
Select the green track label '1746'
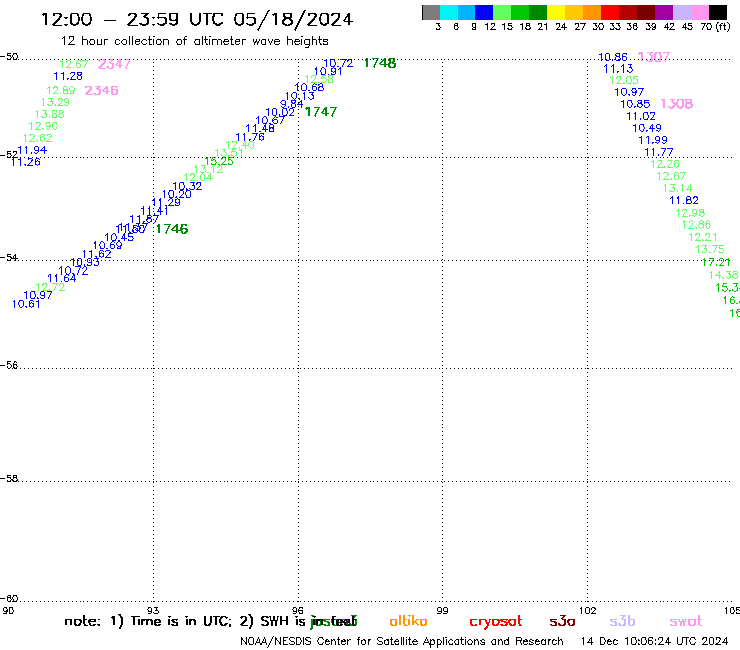point(172,229)
